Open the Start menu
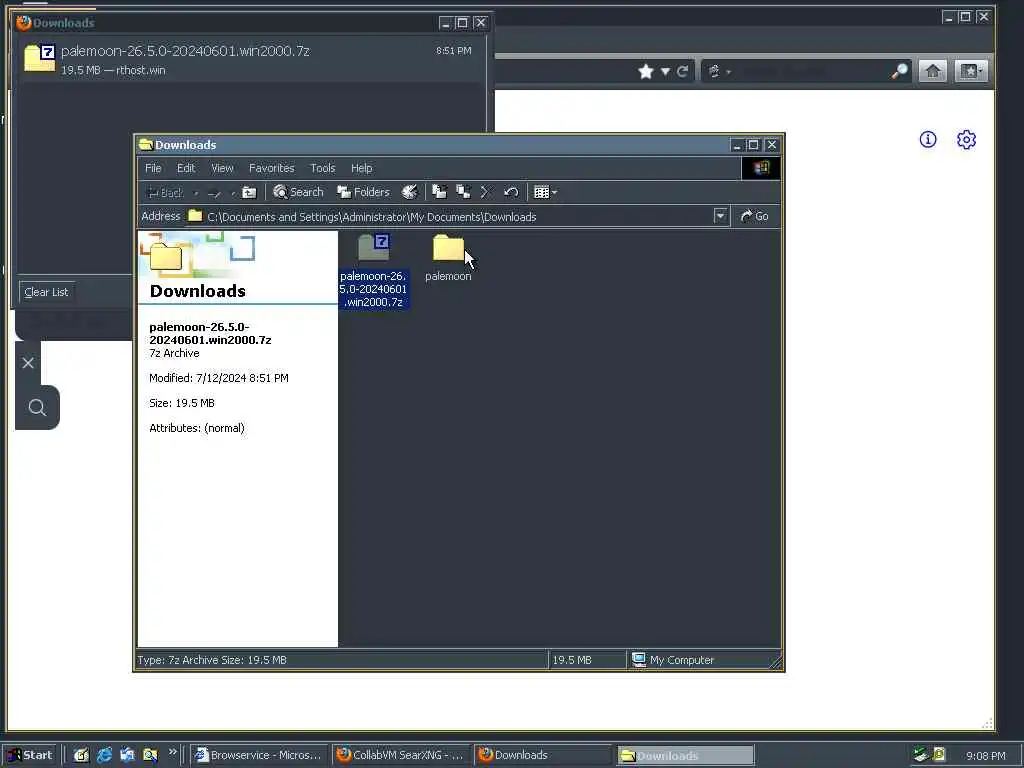Screen dimensions: 1024x768 (x=30, y=755)
